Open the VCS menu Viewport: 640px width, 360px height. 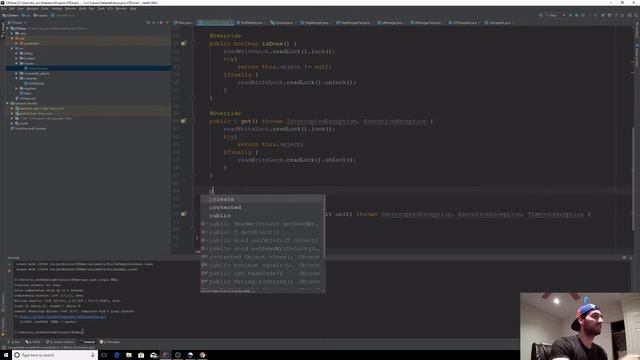point(110,9)
